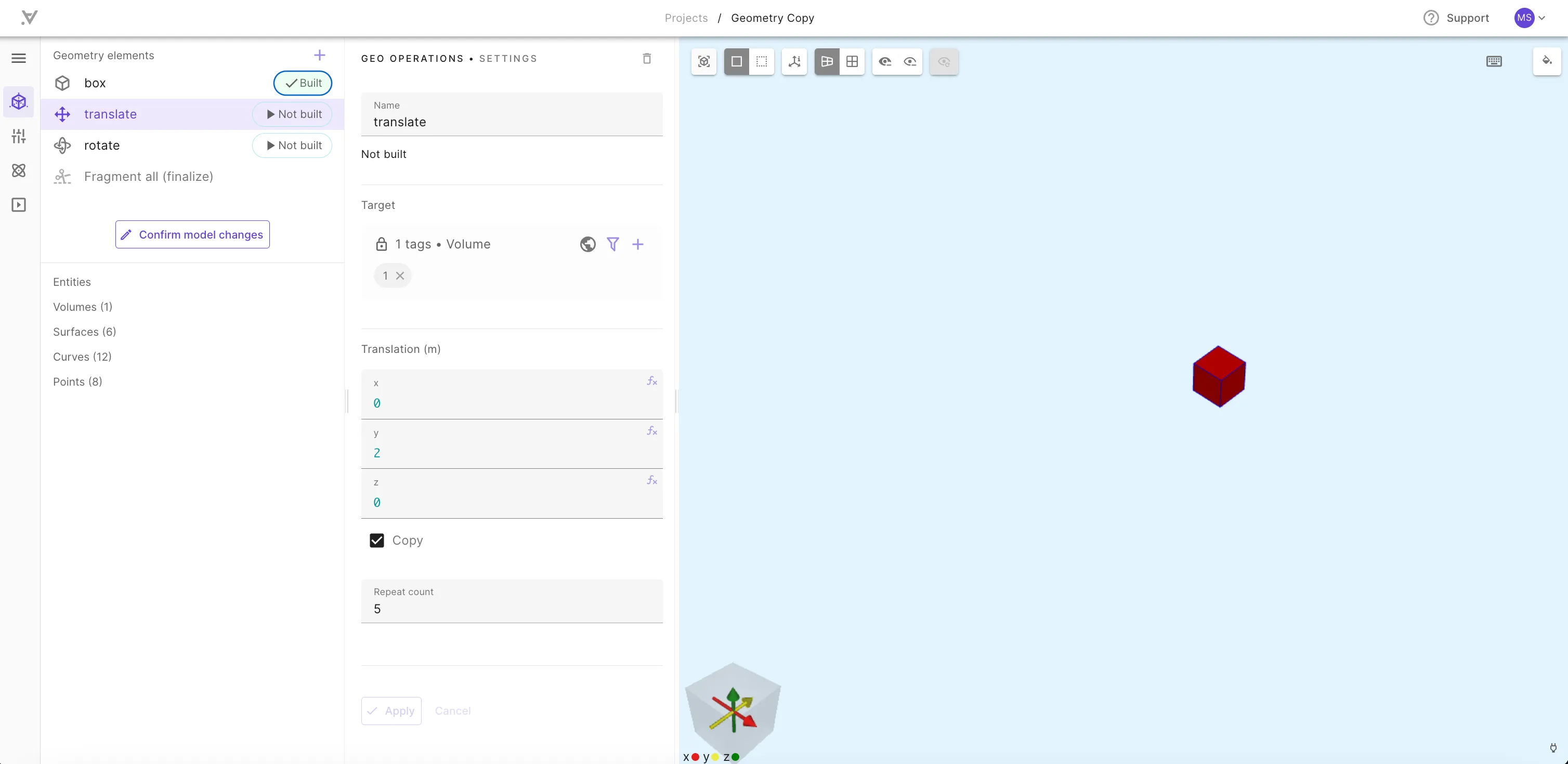Click the global filter icon for target
Image resolution: width=1568 pixels, height=764 pixels.
pyautogui.click(x=588, y=244)
